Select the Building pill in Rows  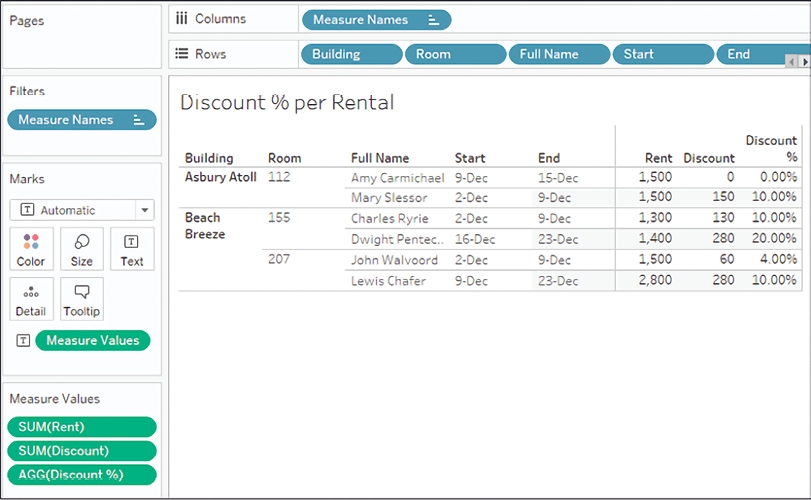350,54
